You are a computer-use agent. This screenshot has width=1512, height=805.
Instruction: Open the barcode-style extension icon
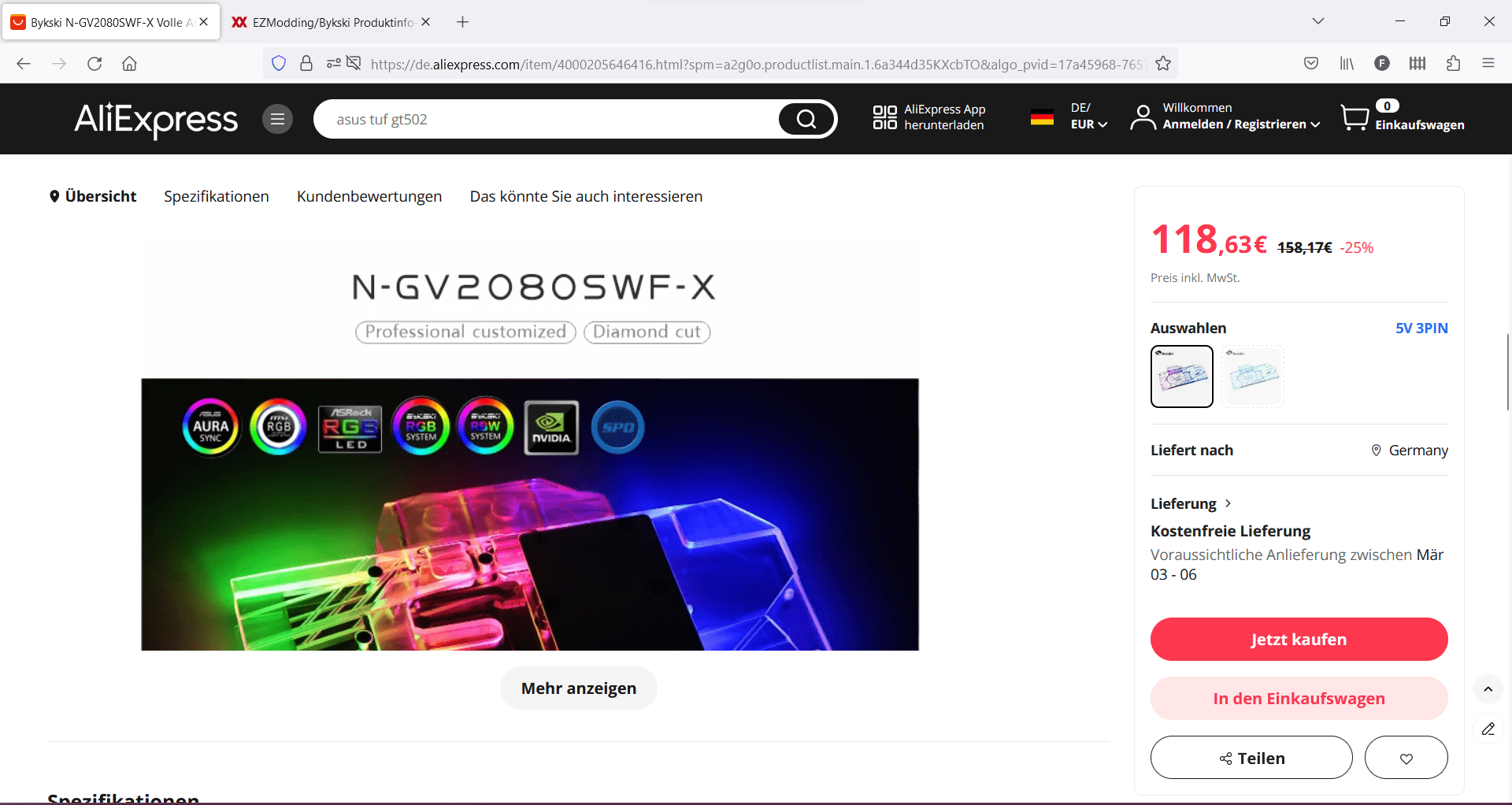click(x=1417, y=64)
